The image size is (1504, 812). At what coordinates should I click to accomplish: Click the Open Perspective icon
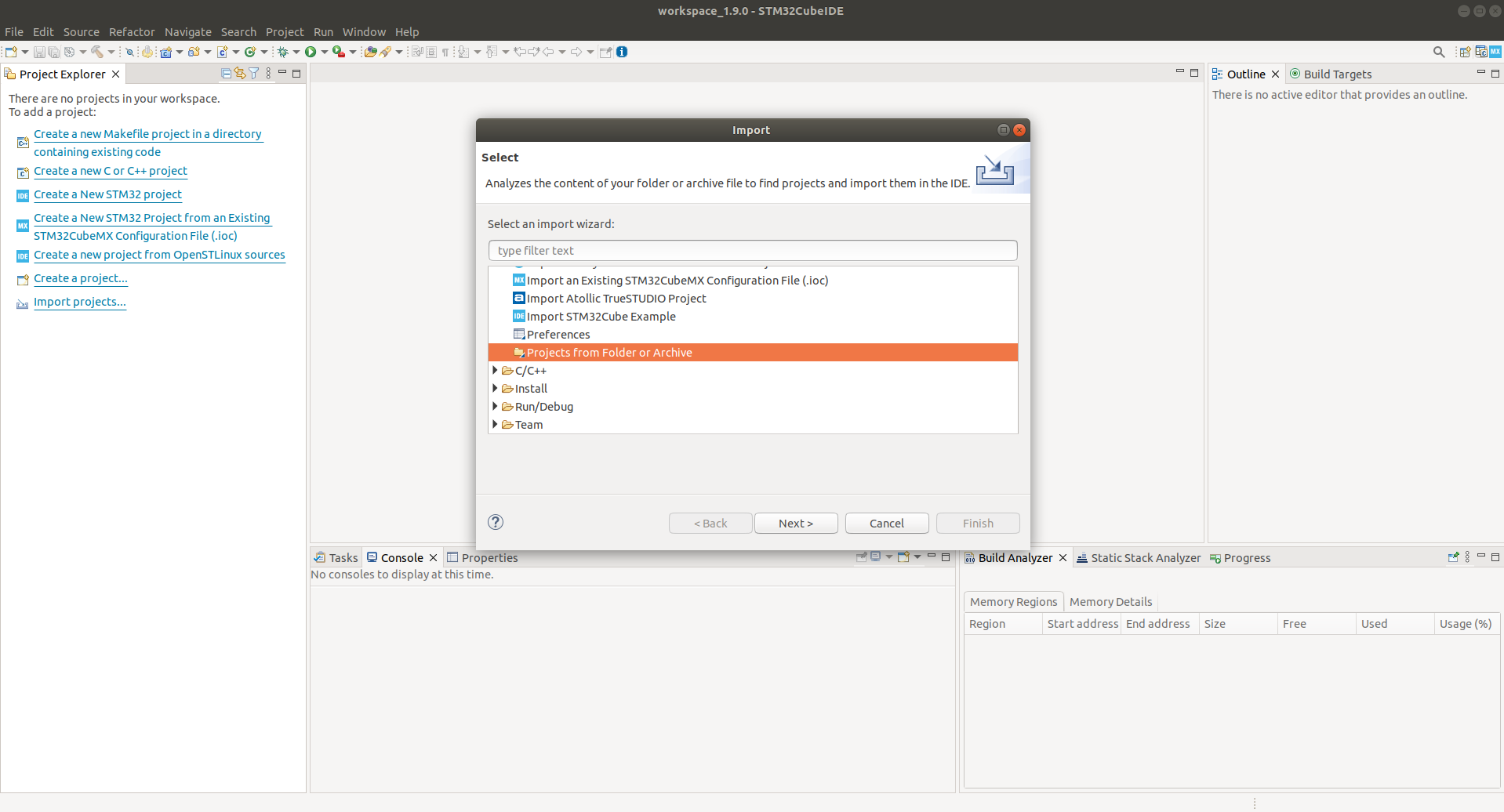(x=1464, y=52)
